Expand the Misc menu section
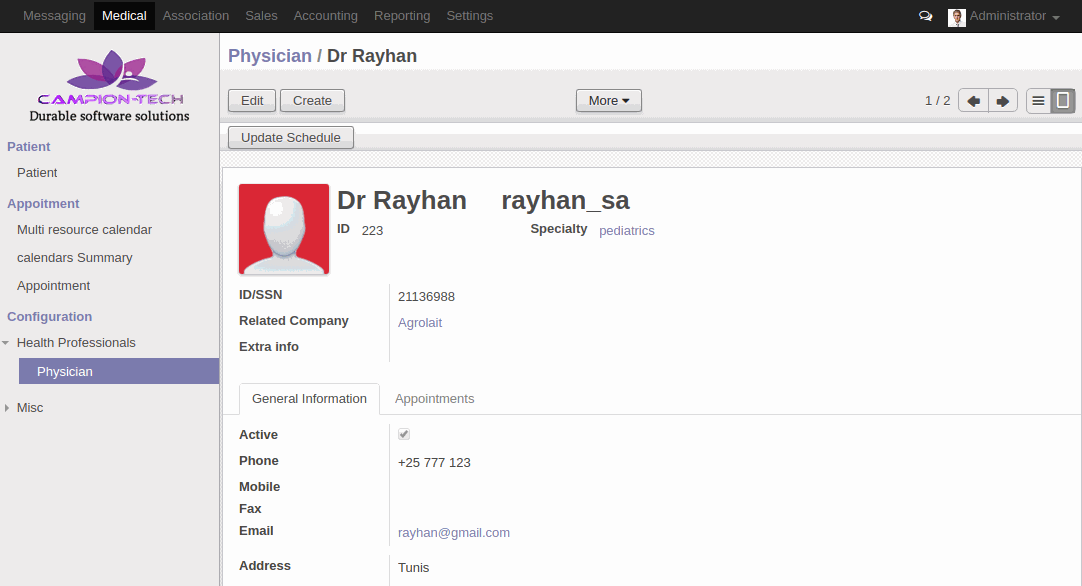The width and height of the screenshot is (1082, 586). [6, 408]
